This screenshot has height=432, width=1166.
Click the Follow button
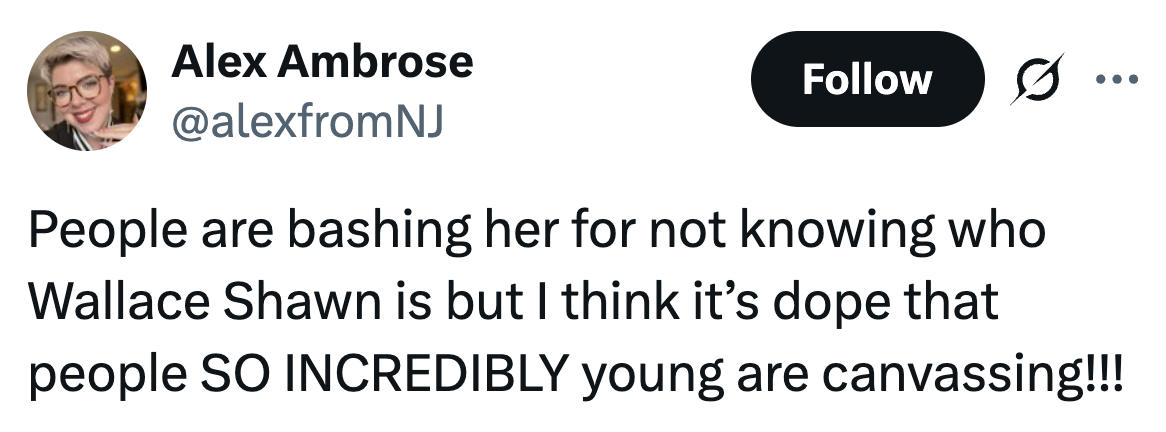click(866, 79)
